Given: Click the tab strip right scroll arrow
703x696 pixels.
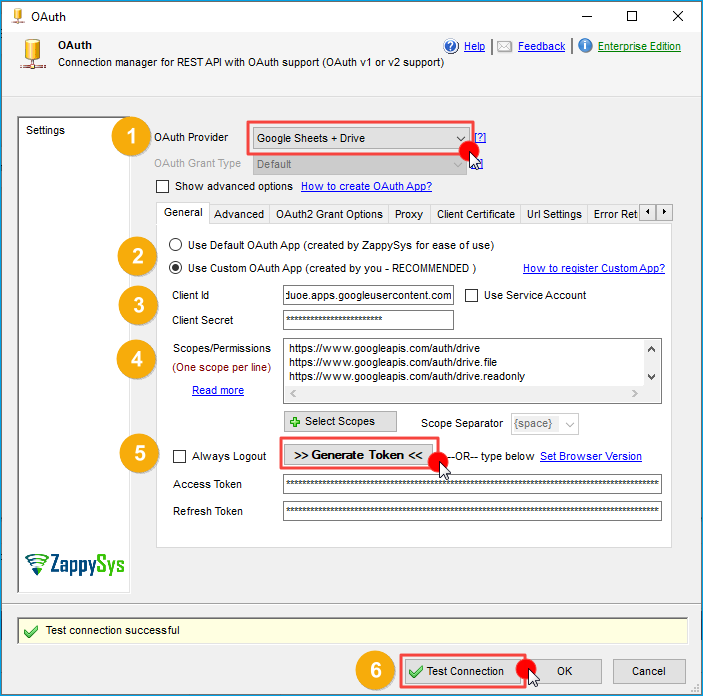Looking at the screenshot, I should pos(663,212).
